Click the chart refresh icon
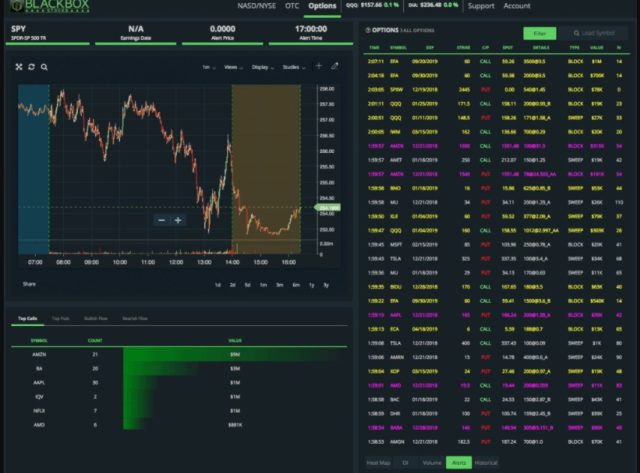The image size is (640, 473). [31, 67]
